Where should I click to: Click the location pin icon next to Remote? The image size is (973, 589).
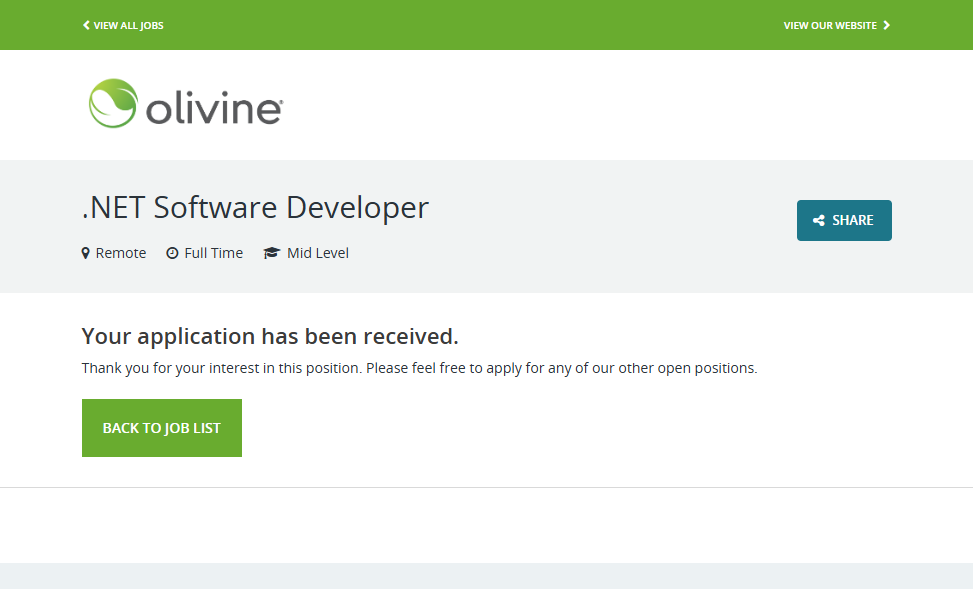(86, 253)
